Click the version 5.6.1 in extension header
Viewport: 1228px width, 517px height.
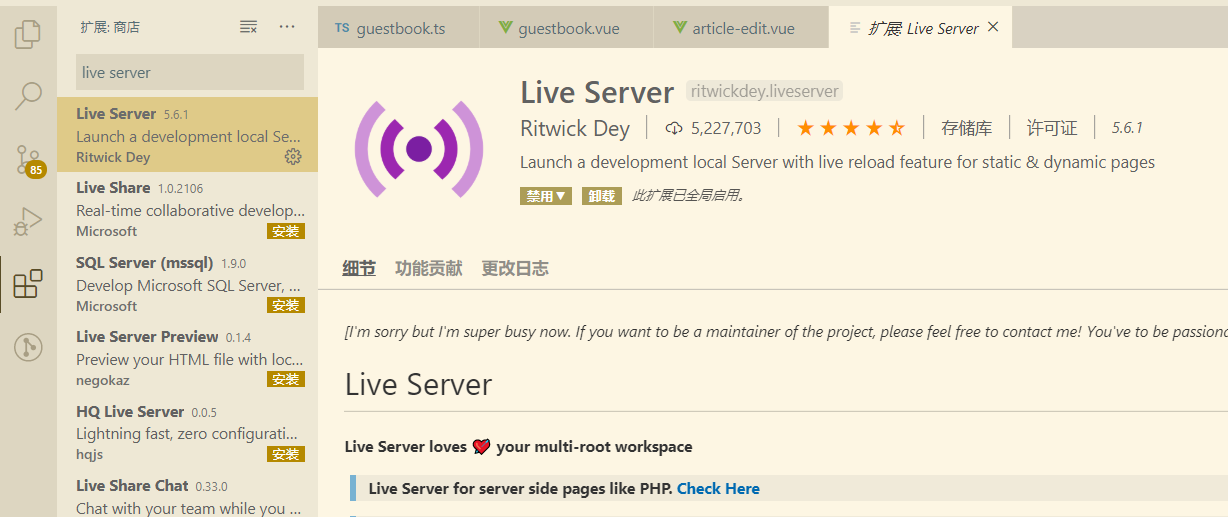(1126, 128)
